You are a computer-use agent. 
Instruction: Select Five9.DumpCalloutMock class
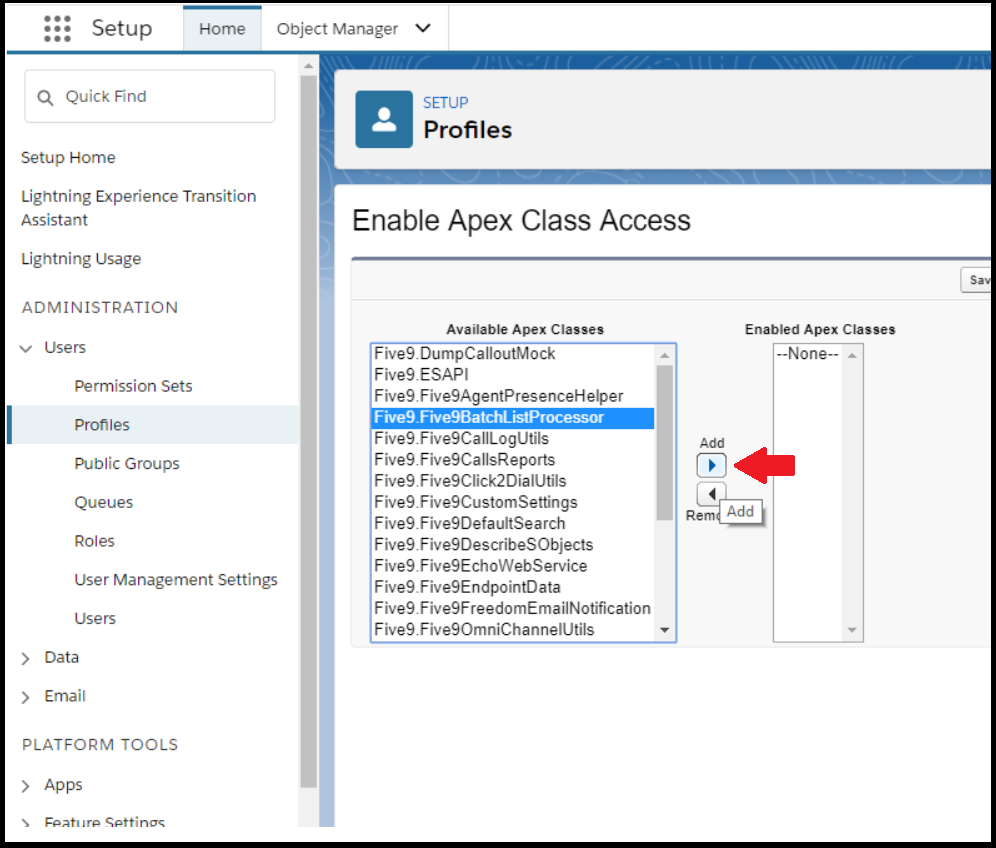[513, 354]
